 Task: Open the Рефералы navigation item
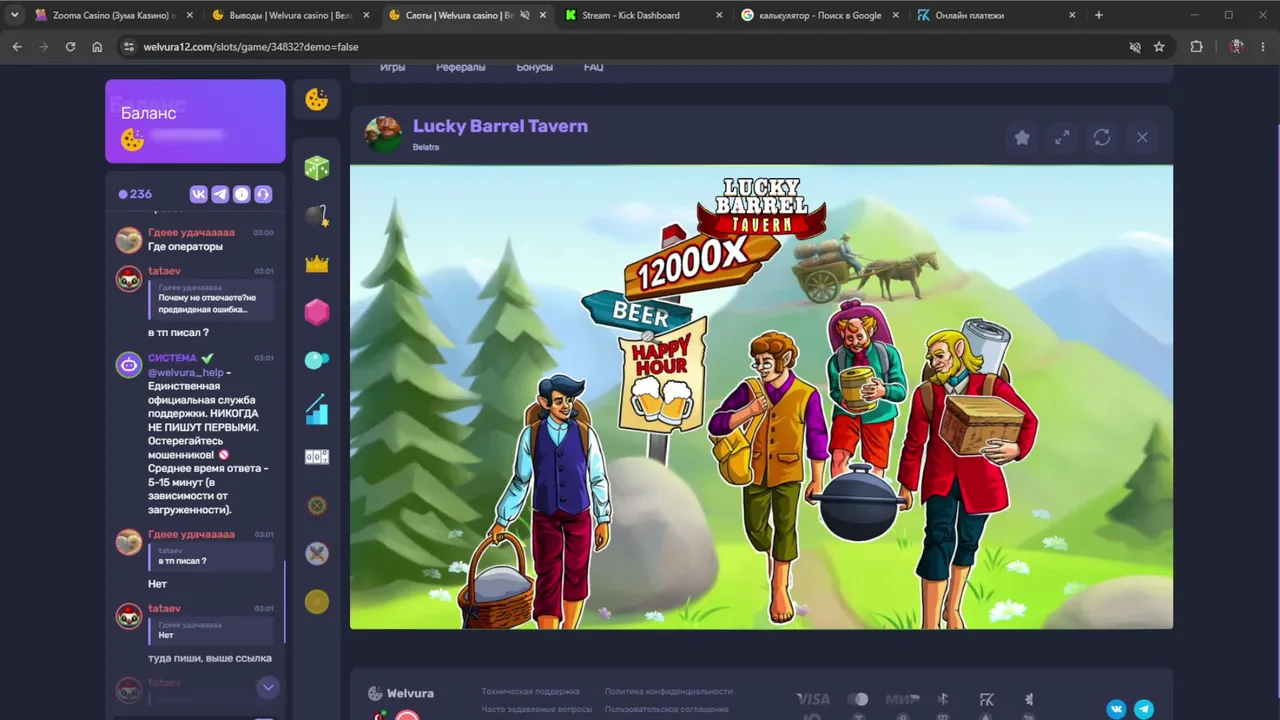pos(460,67)
